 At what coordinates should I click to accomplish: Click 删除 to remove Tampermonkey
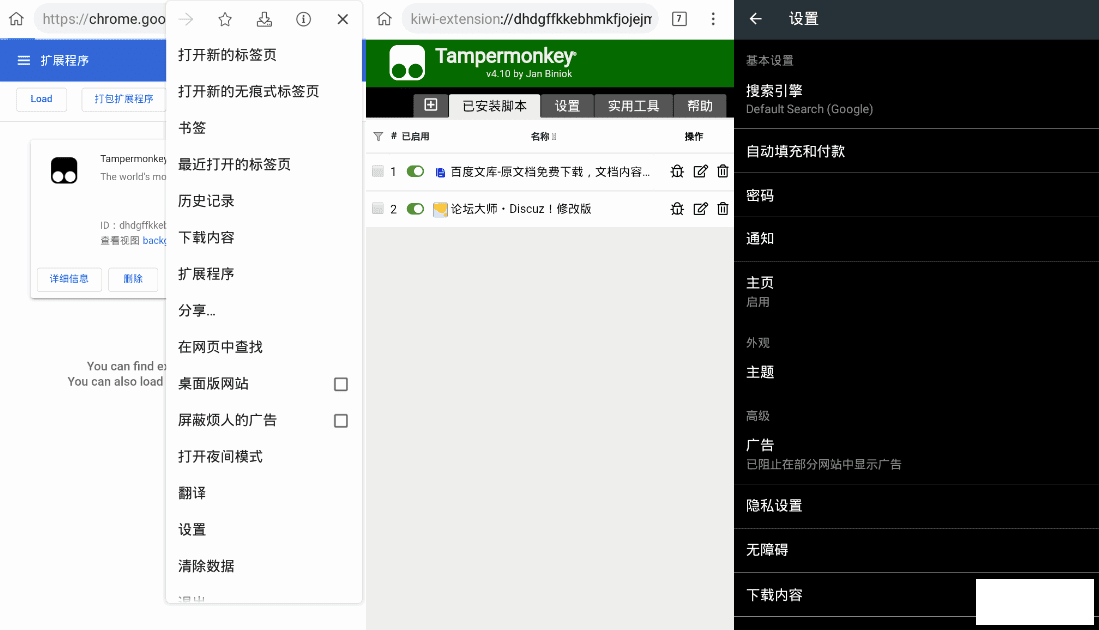tap(133, 279)
